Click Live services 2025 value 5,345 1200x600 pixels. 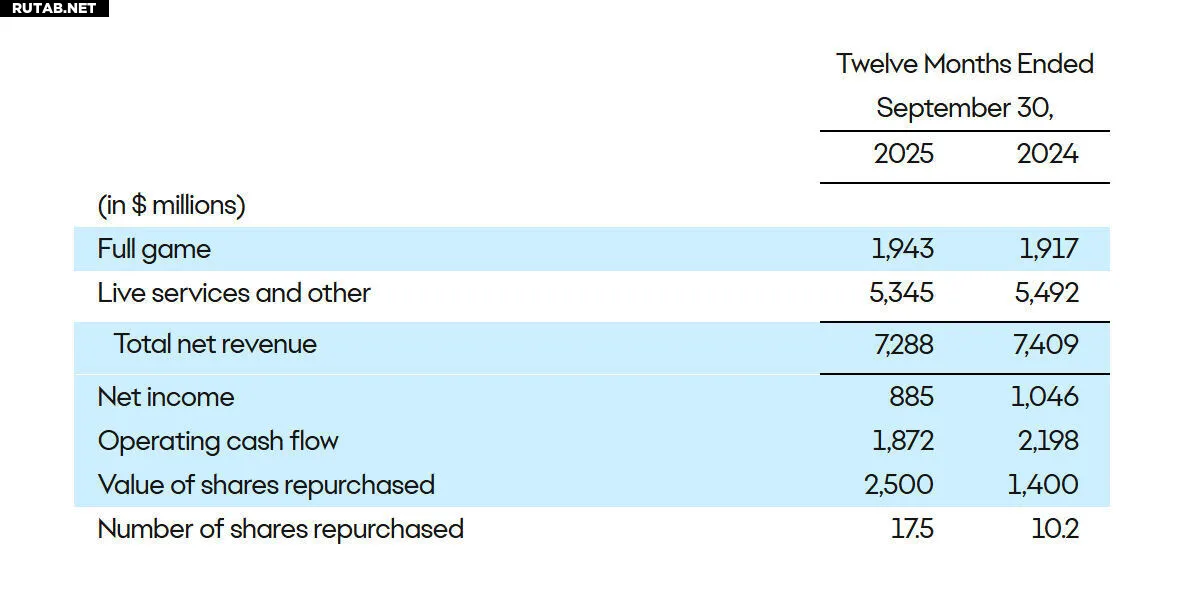pos(902,293)
